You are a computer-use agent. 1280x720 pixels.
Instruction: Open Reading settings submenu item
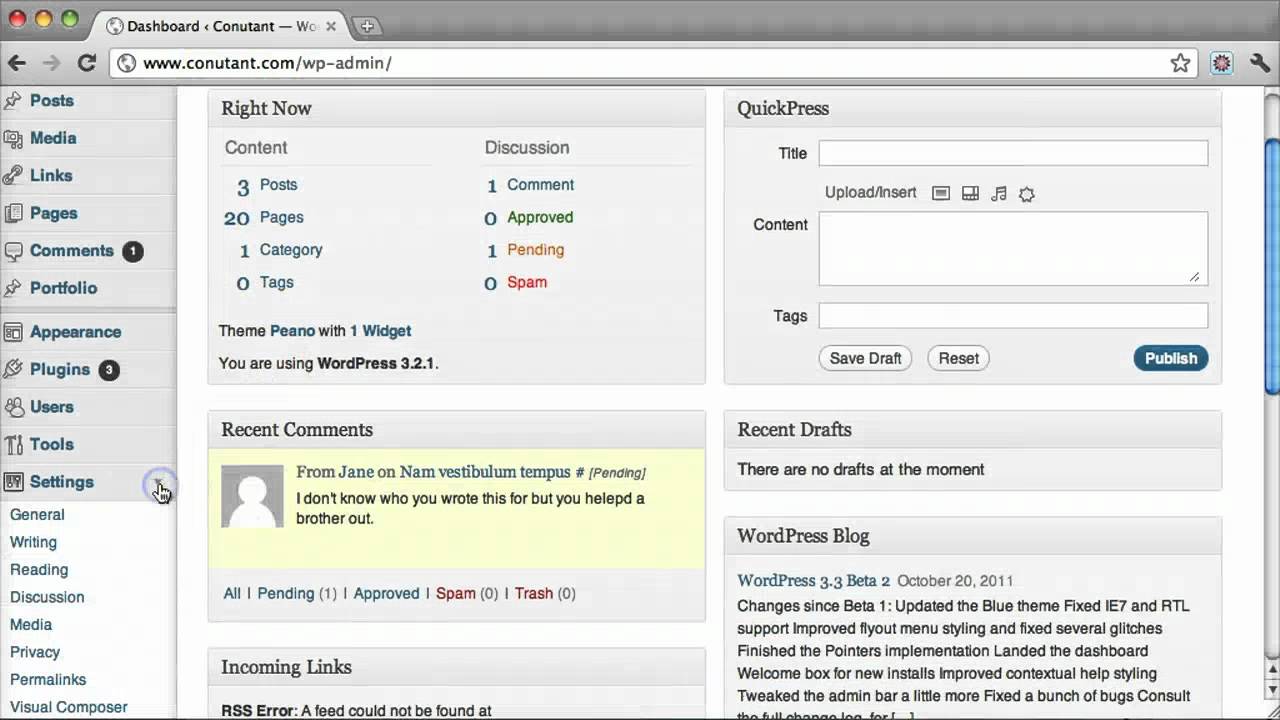[x=39, y=569]
